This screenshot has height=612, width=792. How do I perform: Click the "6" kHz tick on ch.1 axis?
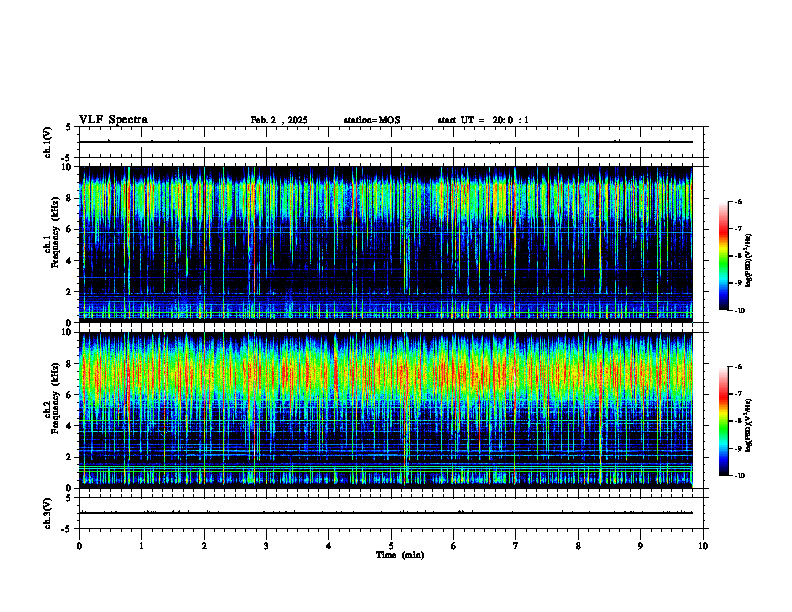coord(70,229)
